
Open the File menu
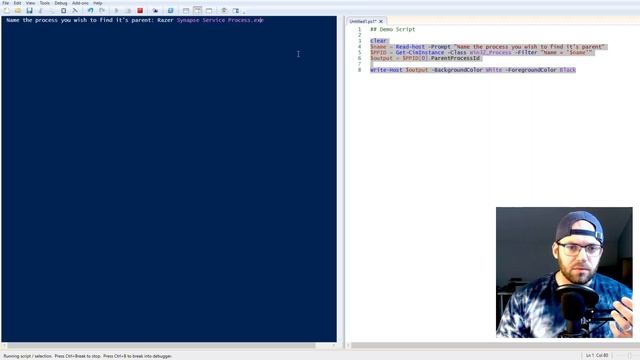point(6,3)
